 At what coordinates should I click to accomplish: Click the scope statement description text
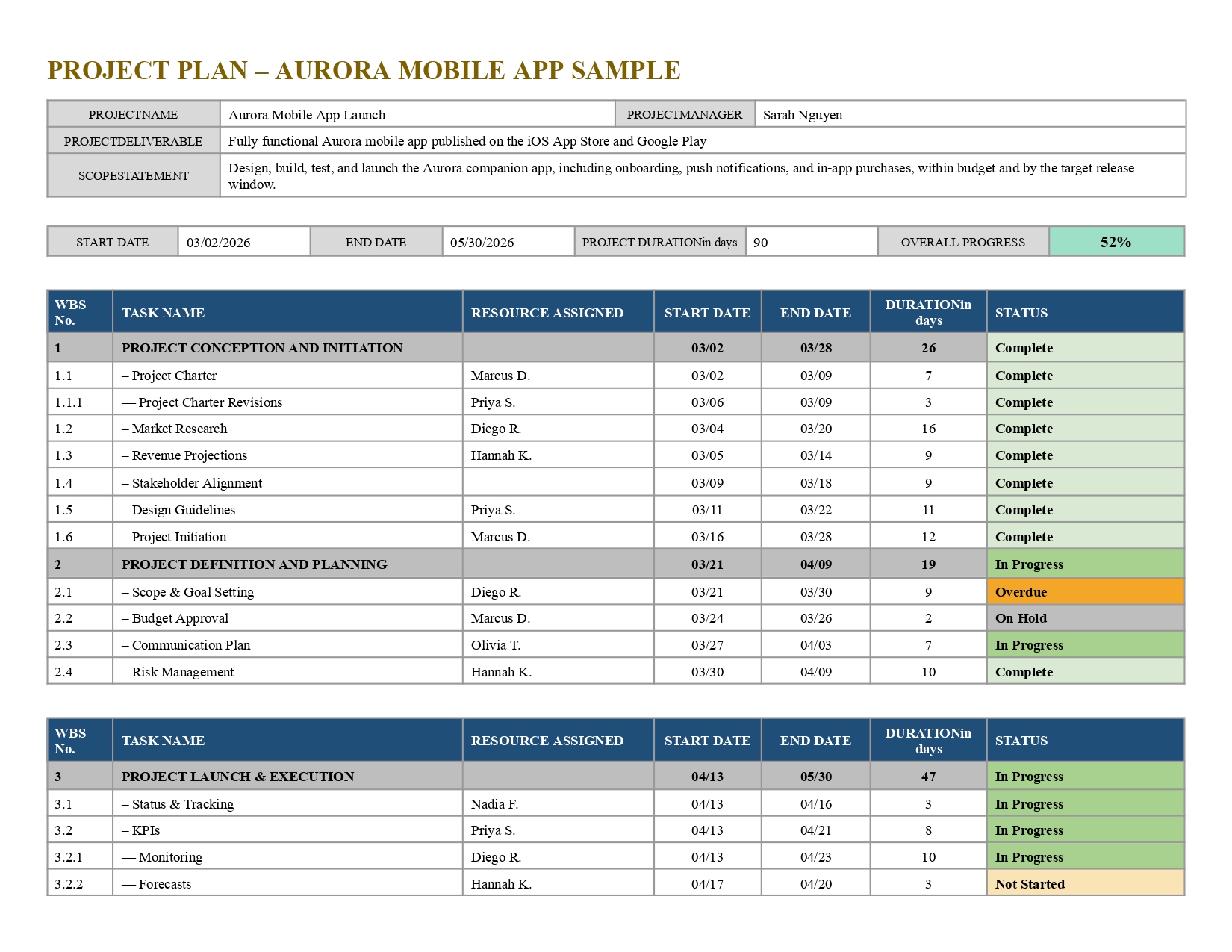[681, 176]
